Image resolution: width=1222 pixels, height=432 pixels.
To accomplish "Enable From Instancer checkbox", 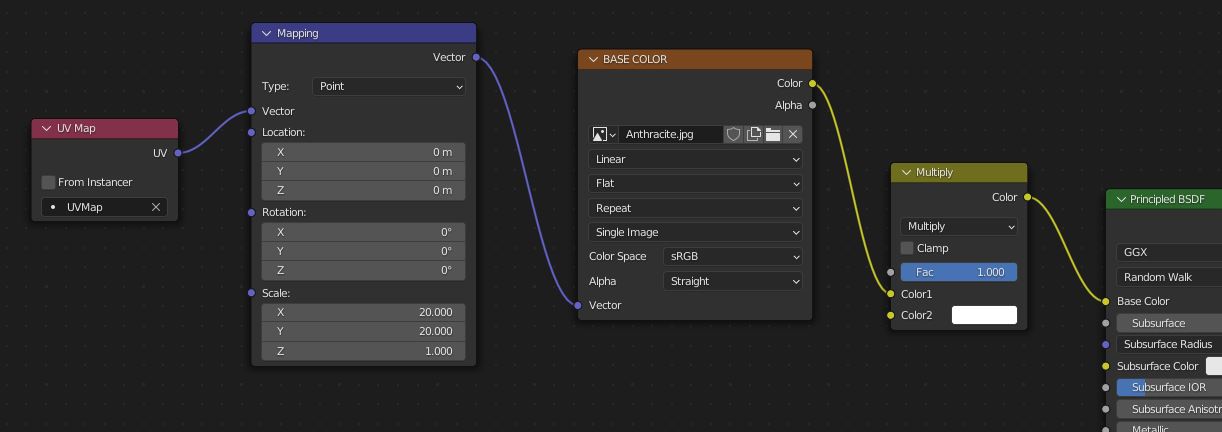I will tap(48, 182).
